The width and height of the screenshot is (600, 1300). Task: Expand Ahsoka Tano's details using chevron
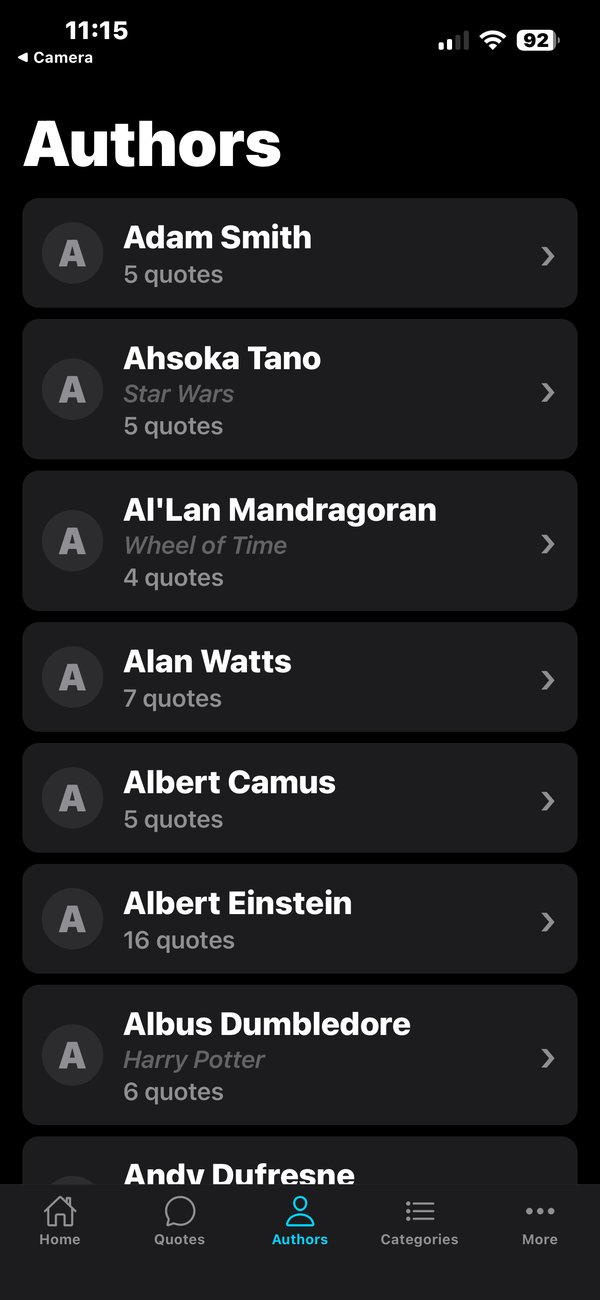(x=548, y=391)
